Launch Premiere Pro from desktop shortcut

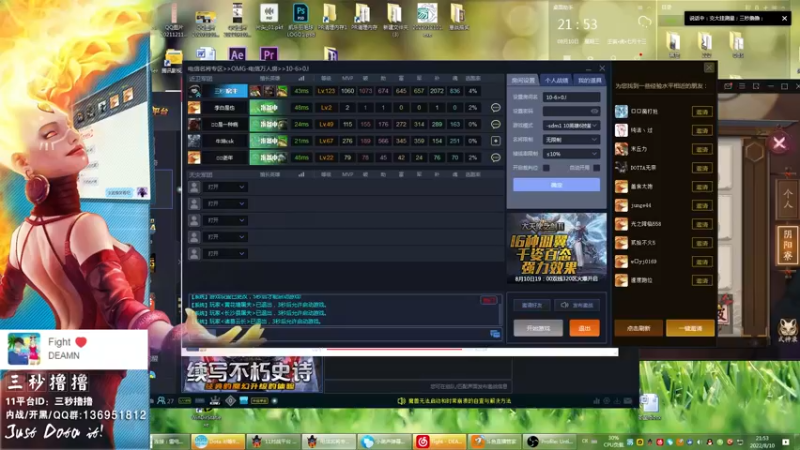click(x=268, y=54)
